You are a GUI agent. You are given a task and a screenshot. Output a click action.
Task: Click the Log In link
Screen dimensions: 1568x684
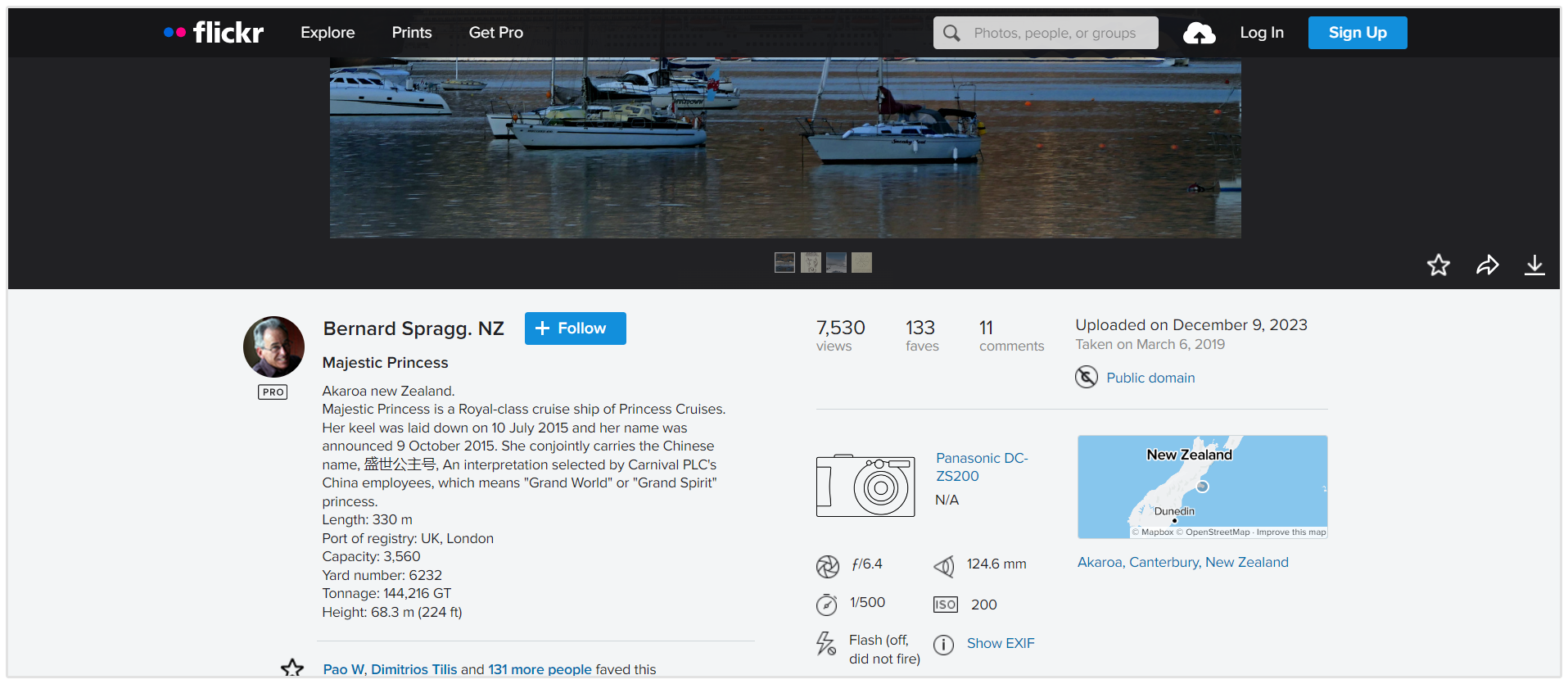pyautogui.click(x=1261, y=33)
